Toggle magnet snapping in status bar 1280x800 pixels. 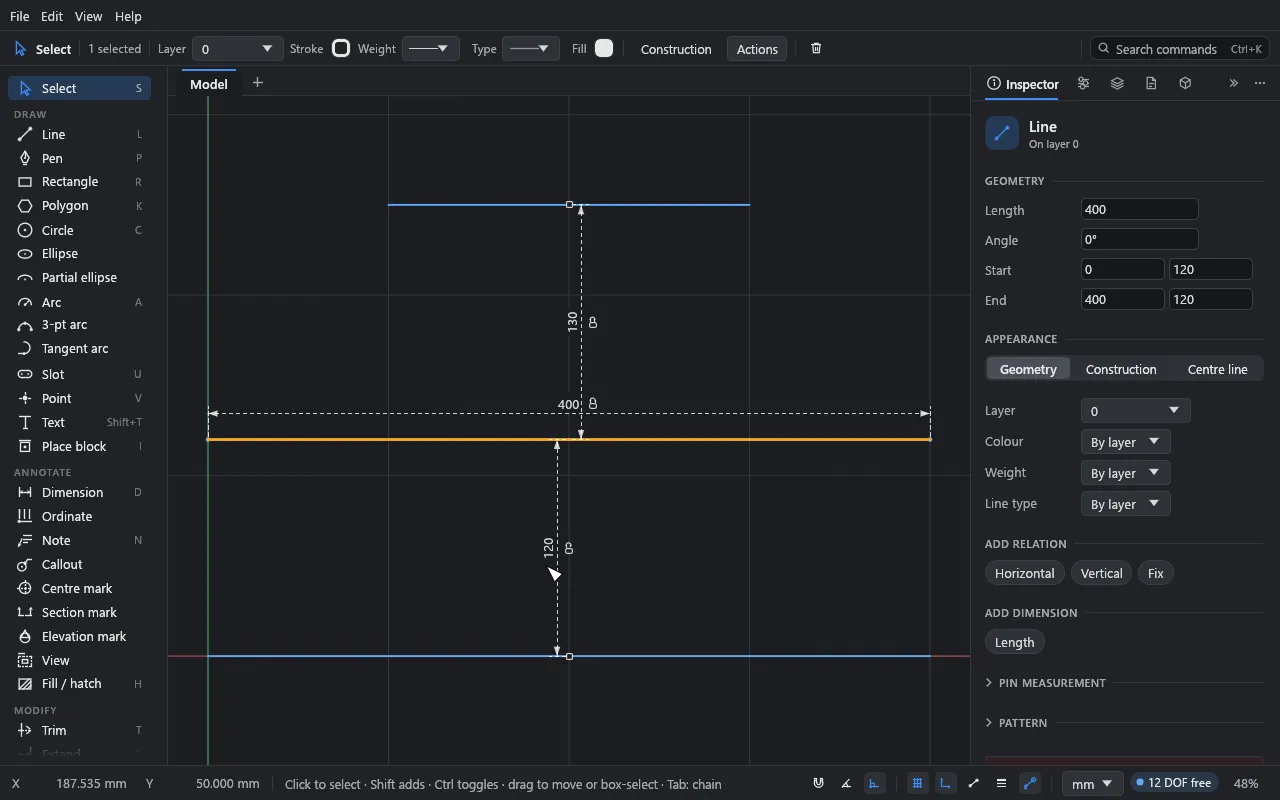coord(818,784)
